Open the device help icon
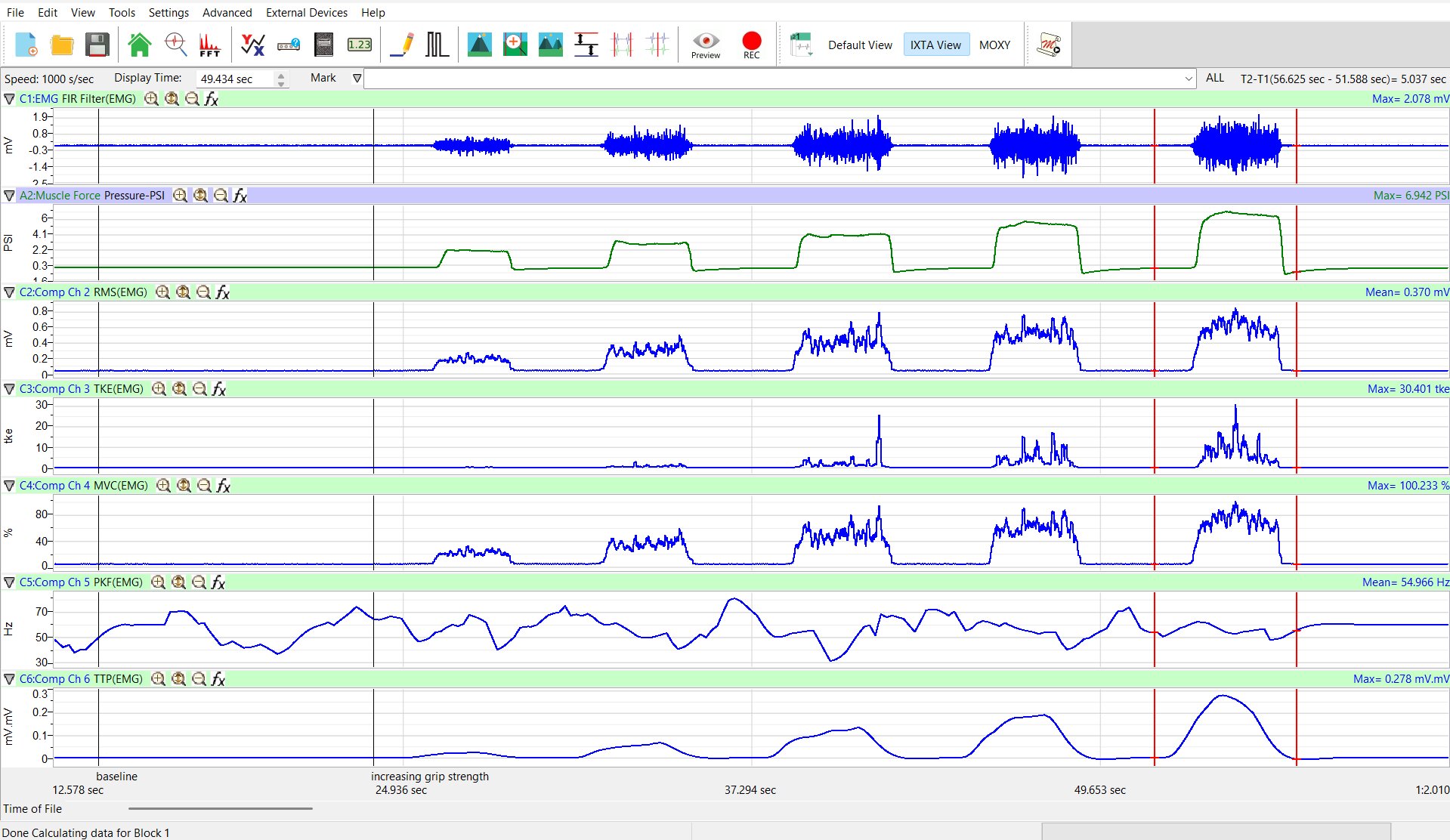The width and height of the screenshot is (1450, 840). [289, 45]
